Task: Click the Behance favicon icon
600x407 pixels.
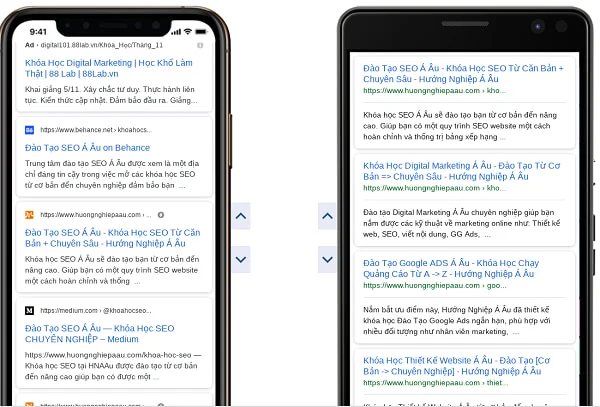Action: tap(29, 130)
